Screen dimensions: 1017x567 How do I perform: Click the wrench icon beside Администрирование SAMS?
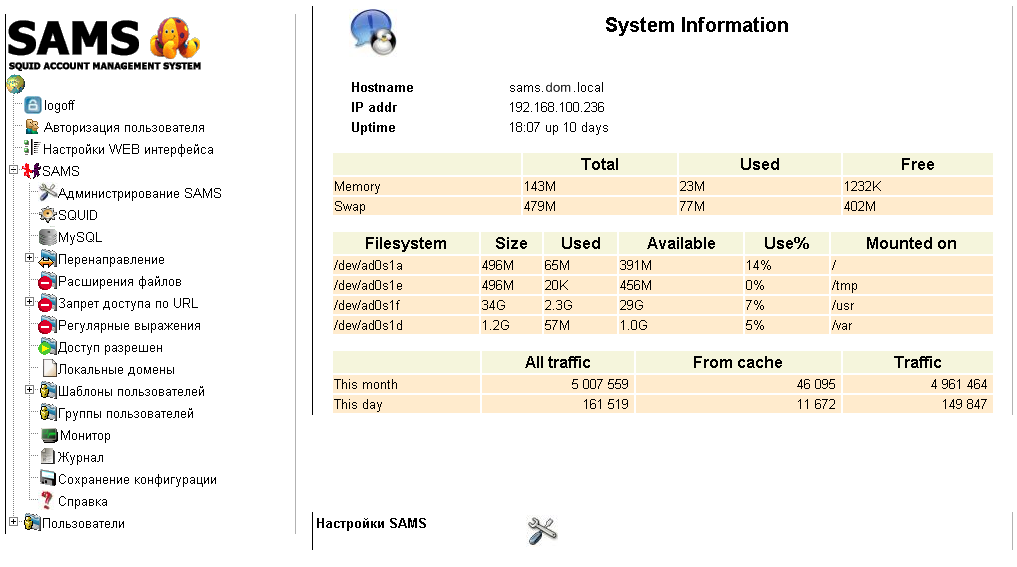pos(47,193)
